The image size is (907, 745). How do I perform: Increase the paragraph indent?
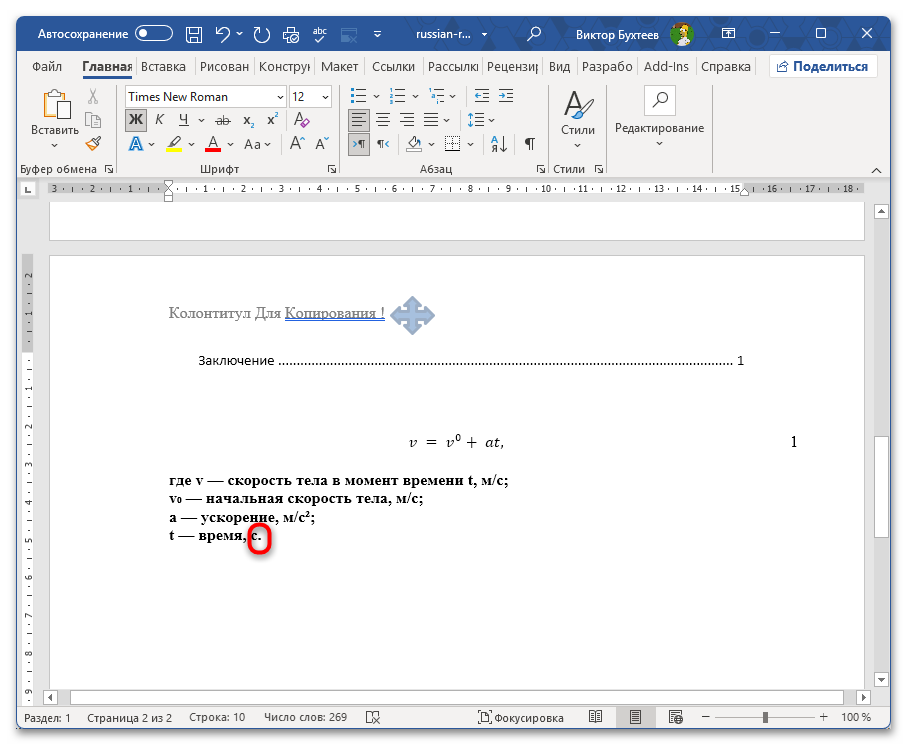(506, 95)
